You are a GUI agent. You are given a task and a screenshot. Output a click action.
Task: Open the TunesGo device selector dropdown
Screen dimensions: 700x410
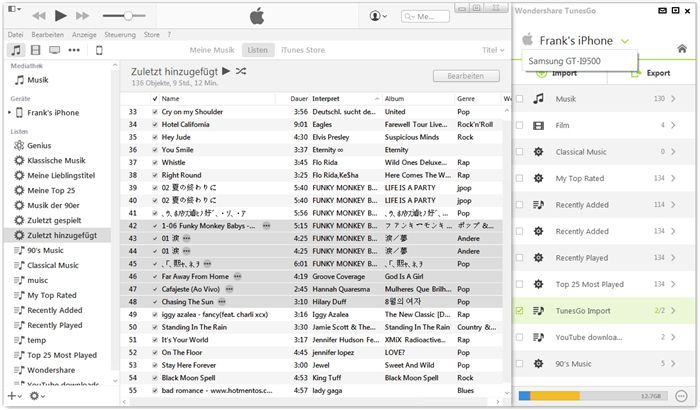pyautogui.click(x=625, y=42)
